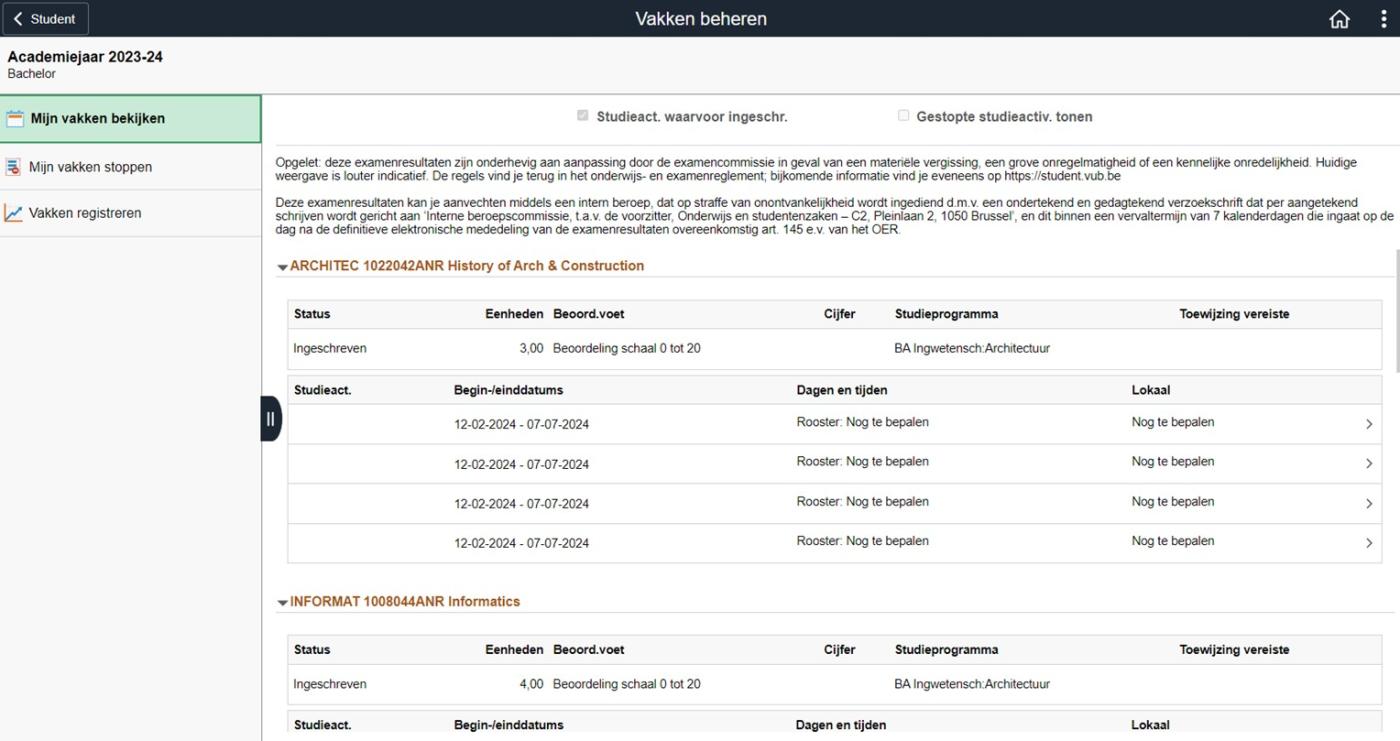The height and width of the screenshot is (741, 1400).
Task: Open fourth study activity row arrow
Action: pyautogui.click(x=1369, y=543)
